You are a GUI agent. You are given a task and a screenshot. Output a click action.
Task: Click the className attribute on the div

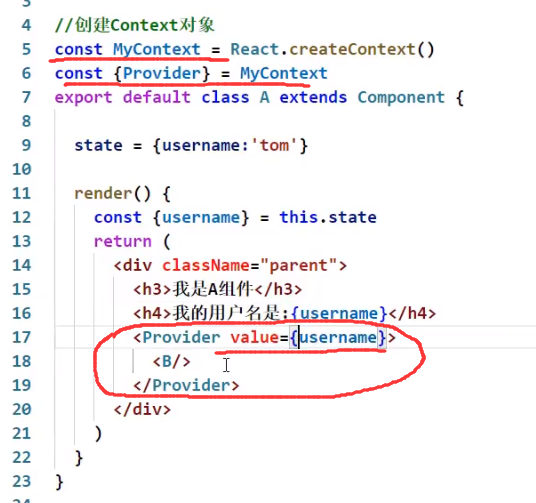(x=206, y=265)
